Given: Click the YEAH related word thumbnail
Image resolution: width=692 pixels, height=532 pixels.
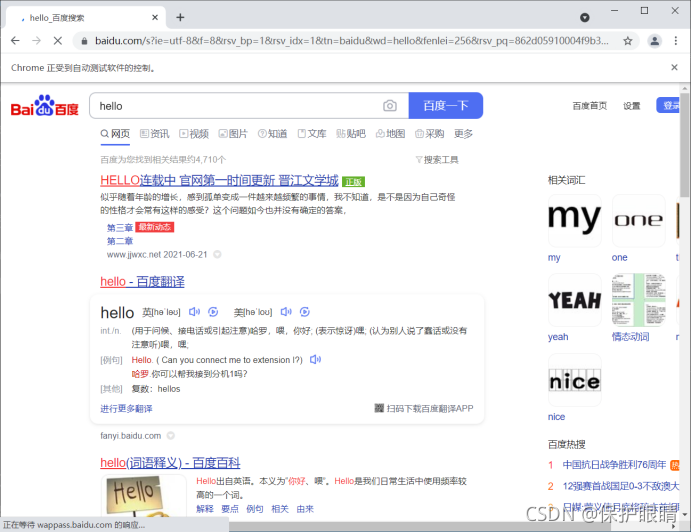Looking at the screenshot, I should [x=575, y=300].
